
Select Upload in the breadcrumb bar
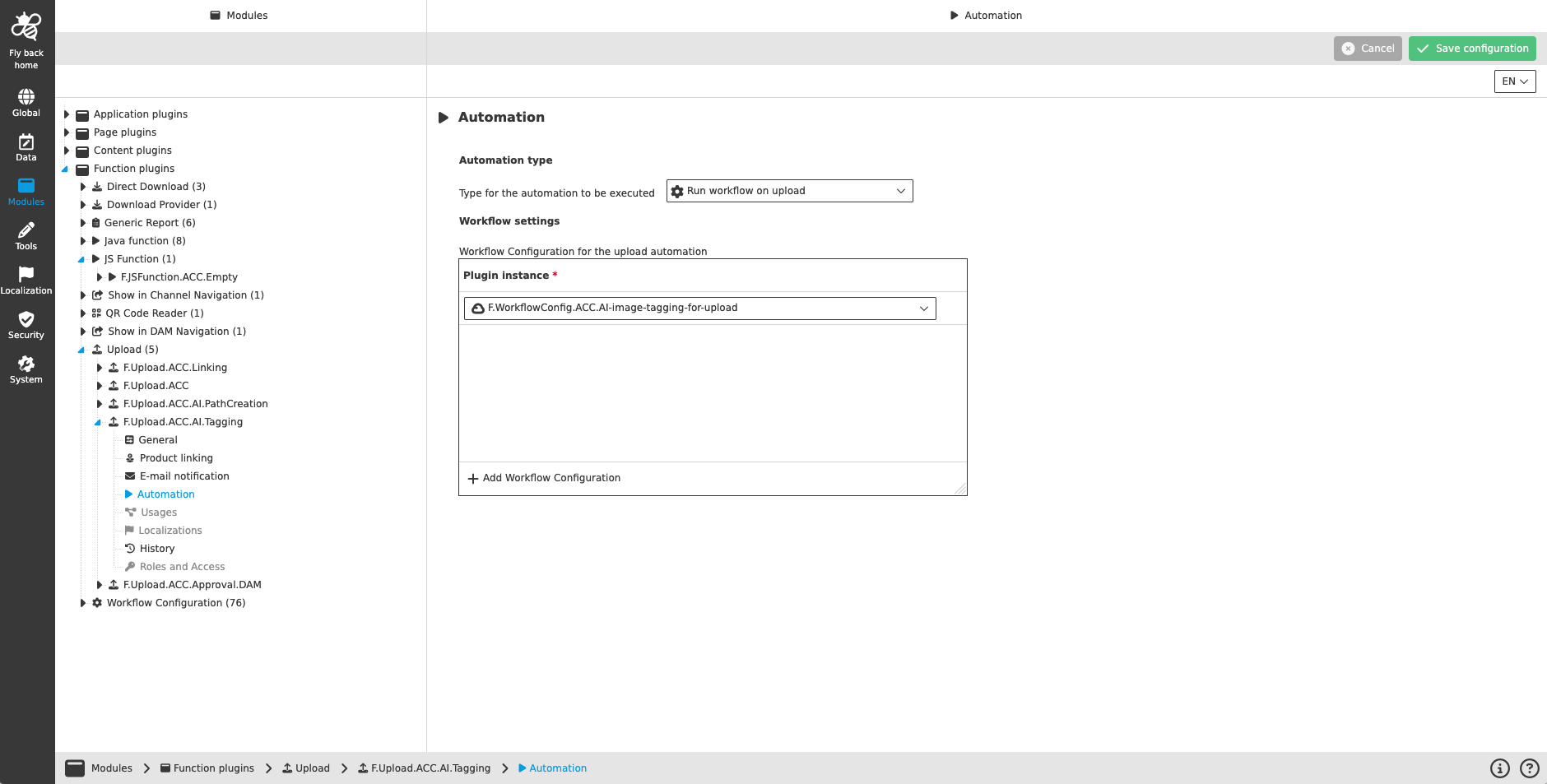coord(313,768)
